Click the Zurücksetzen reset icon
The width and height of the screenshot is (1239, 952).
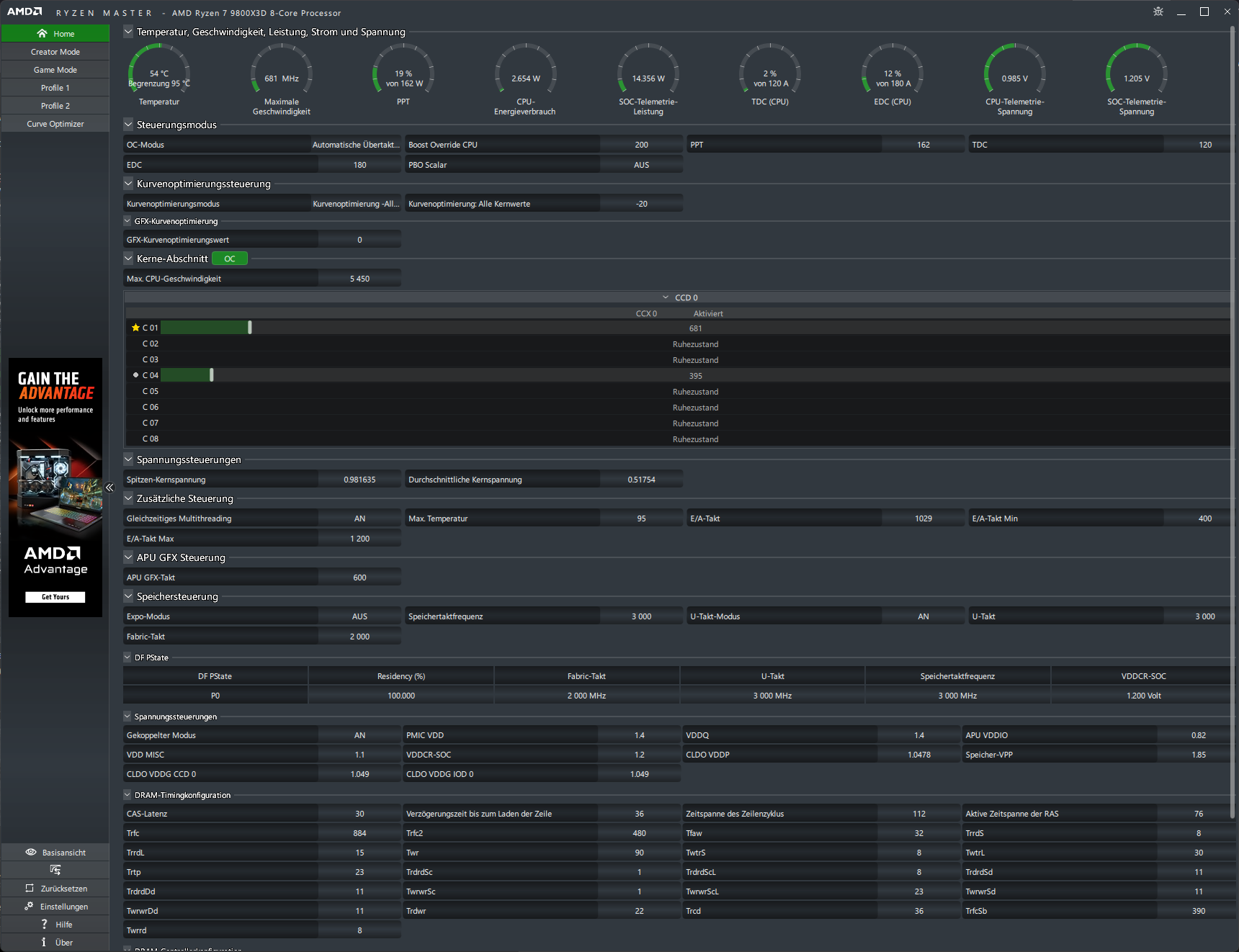click(x=30, y=888)
